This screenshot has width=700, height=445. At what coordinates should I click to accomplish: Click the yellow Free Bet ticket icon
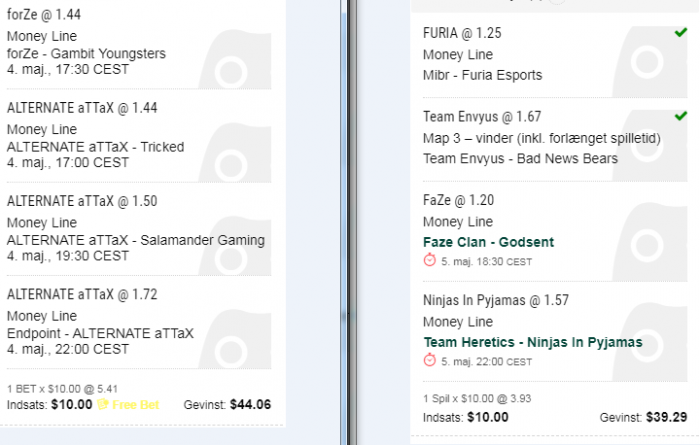tap(103, 404)
